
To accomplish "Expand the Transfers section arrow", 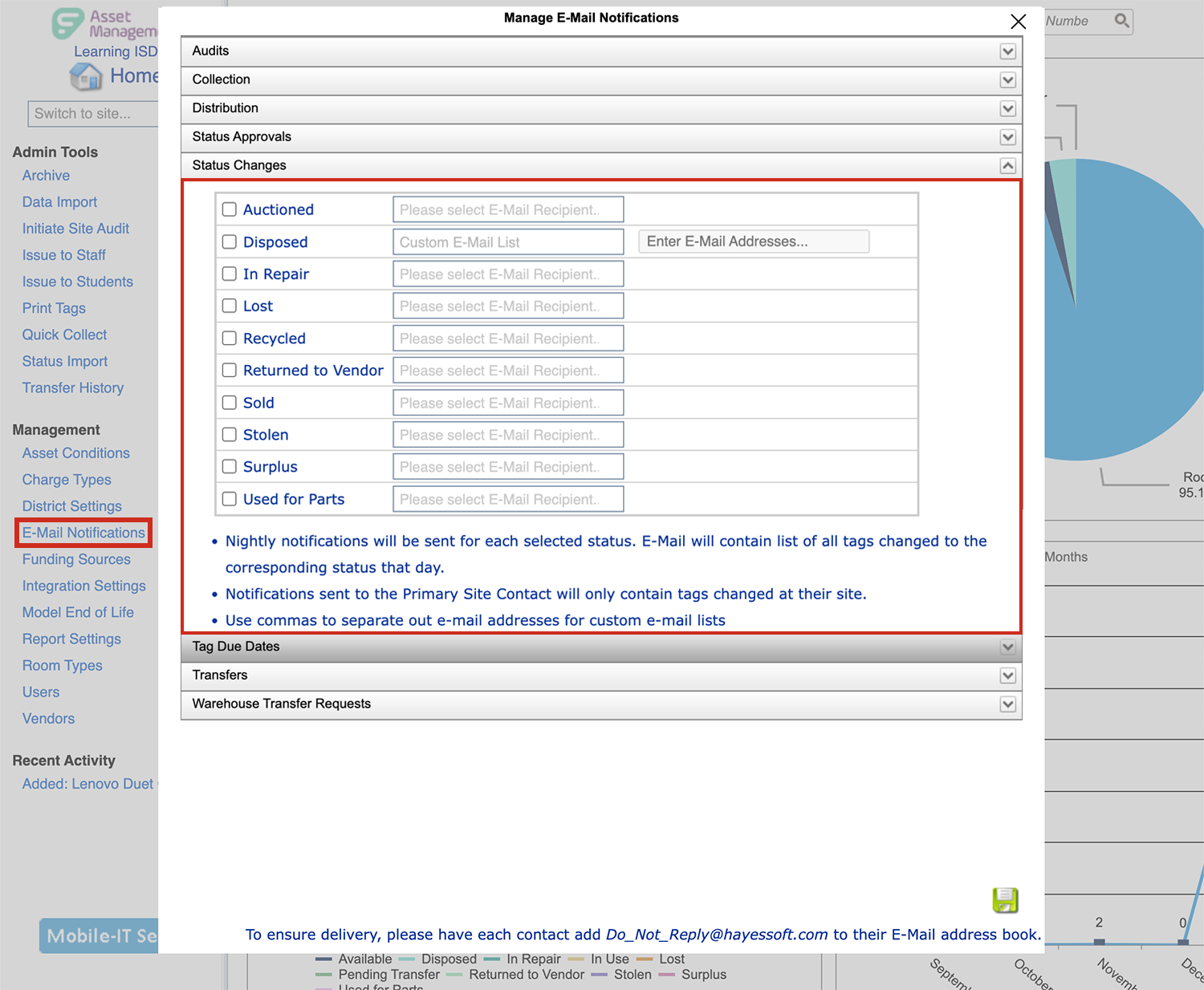I will click(1008, 676).
